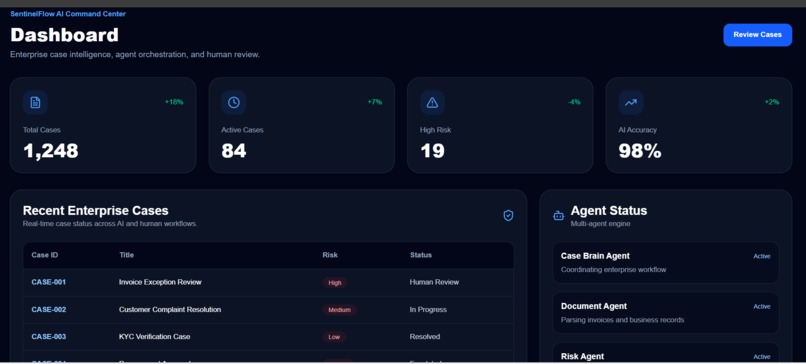The width and height of the screenshot is (806, 364).
Task: Click the +2% change on AI Accuracy
Action: [772, 102]
